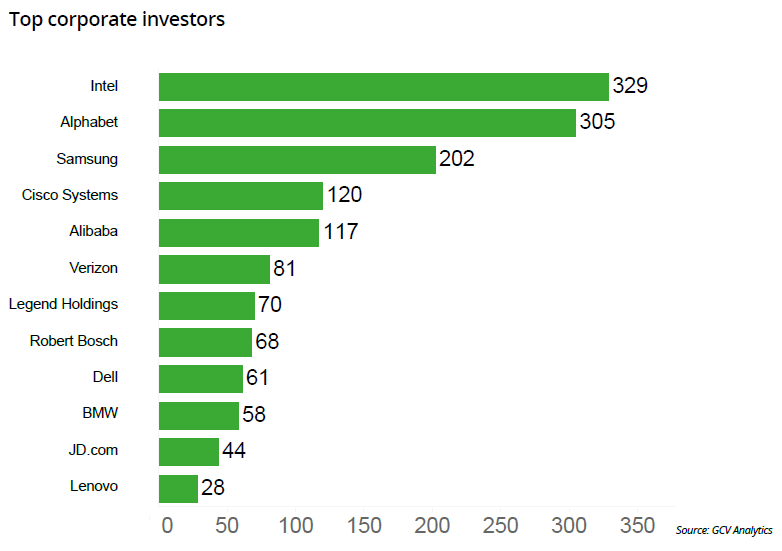
Task: Click the 350 tick on the axis
Action: click(637, 526)
